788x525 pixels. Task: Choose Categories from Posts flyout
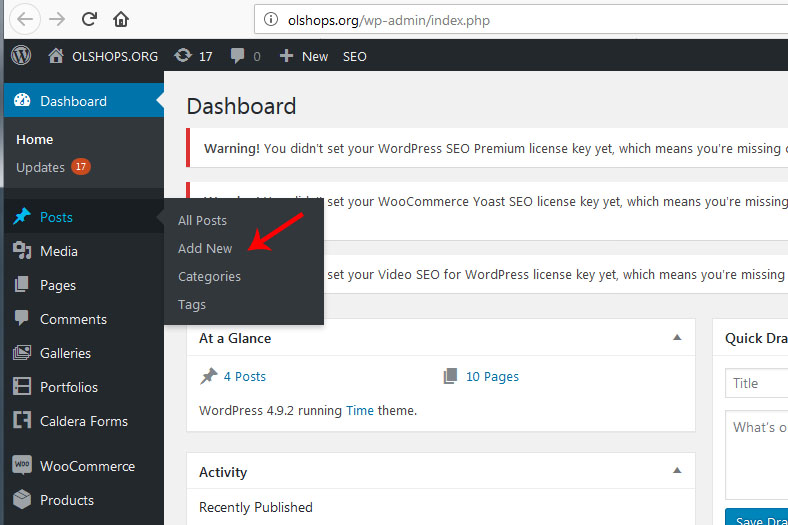[x=209, y=277]
